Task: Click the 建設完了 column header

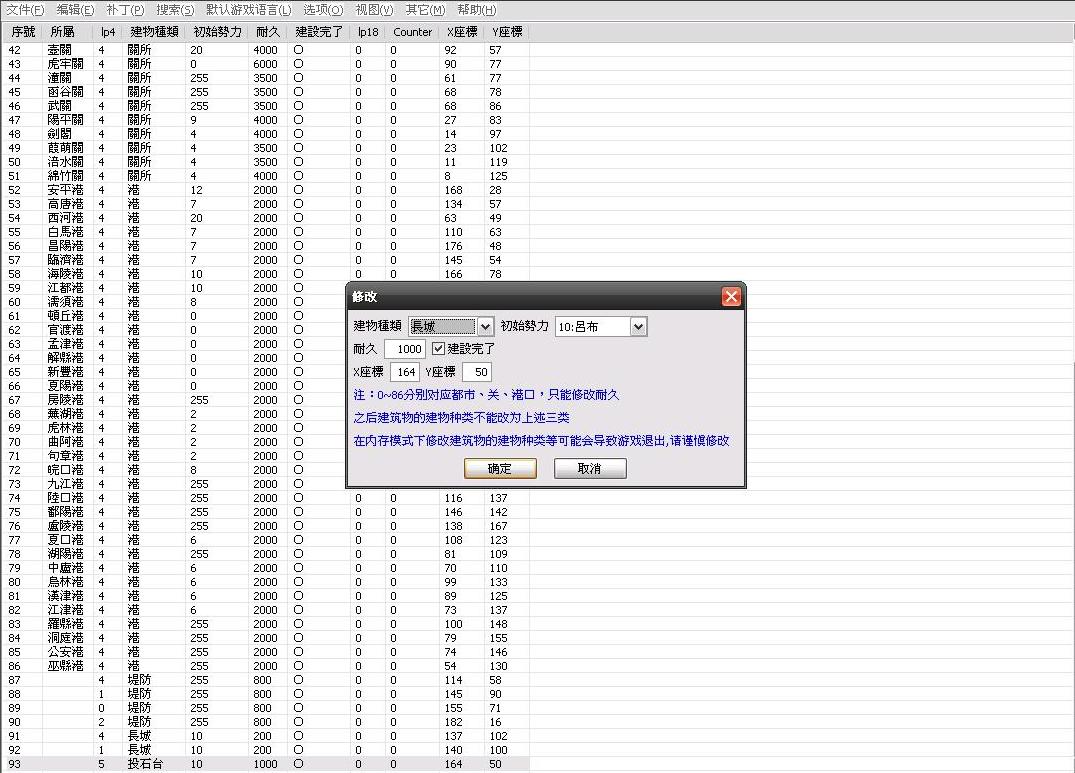Action: [319, 32]
